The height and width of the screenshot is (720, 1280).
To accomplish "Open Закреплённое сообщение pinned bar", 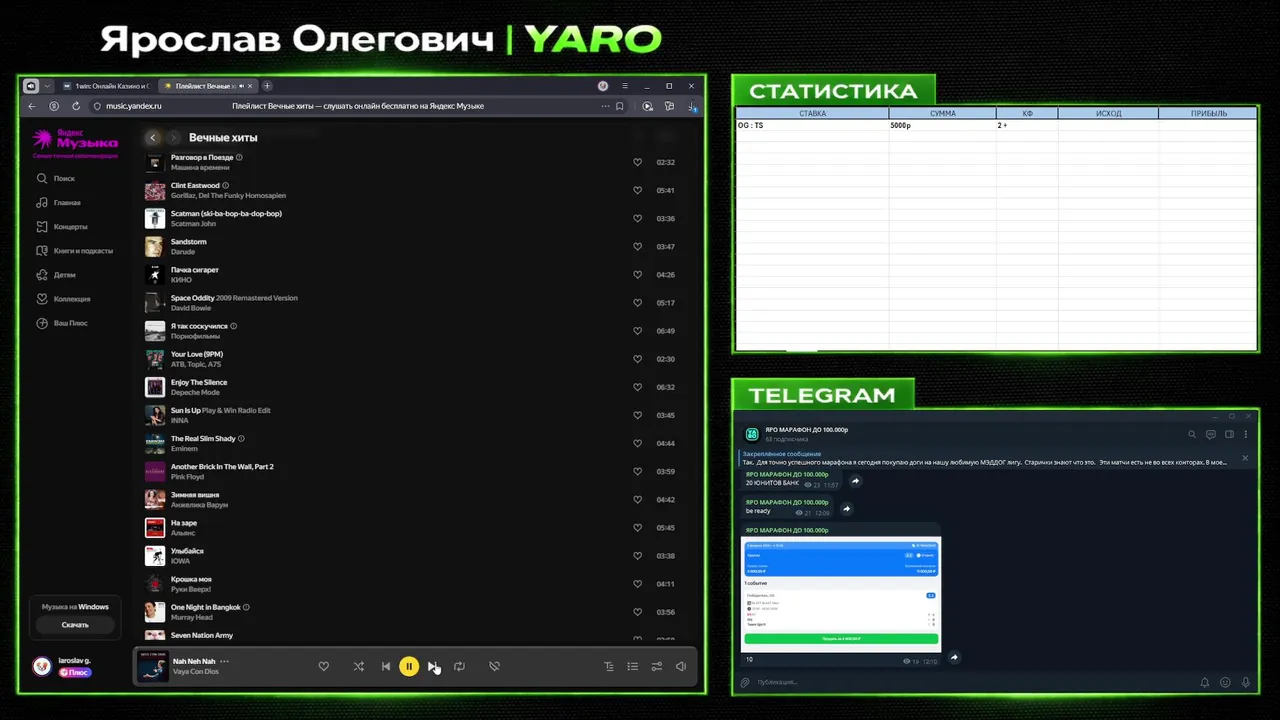I will click(985, 458).
